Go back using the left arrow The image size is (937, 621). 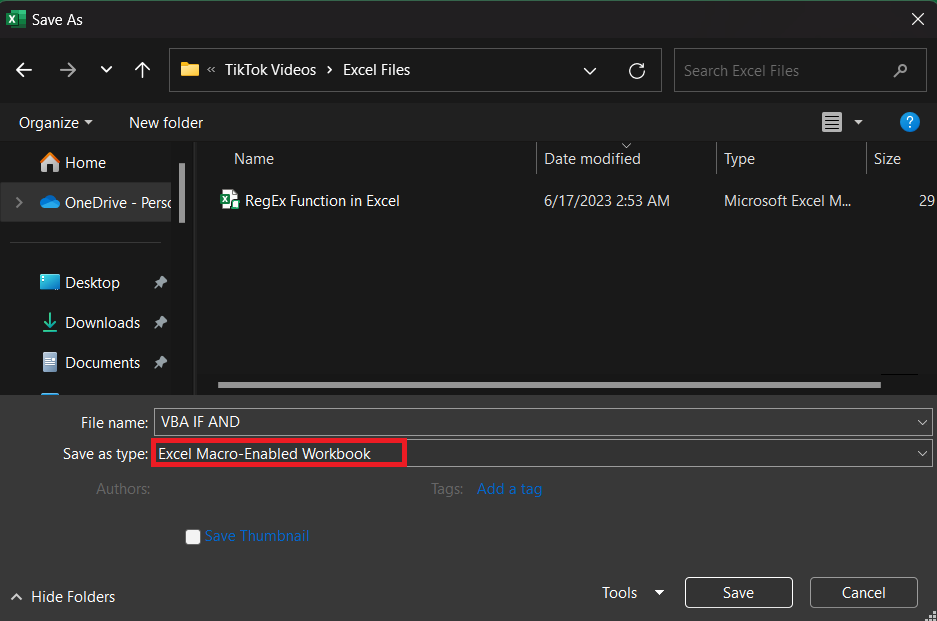point(24,70)
